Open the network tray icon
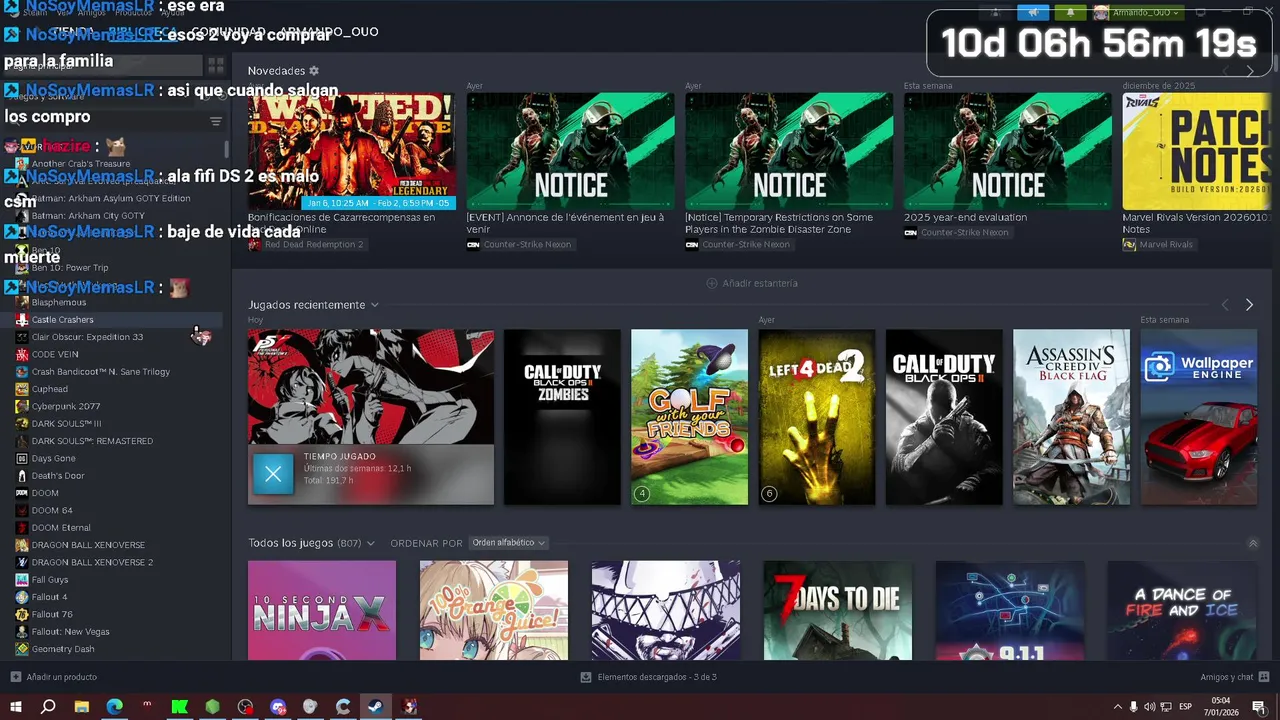 point(1166,707)
